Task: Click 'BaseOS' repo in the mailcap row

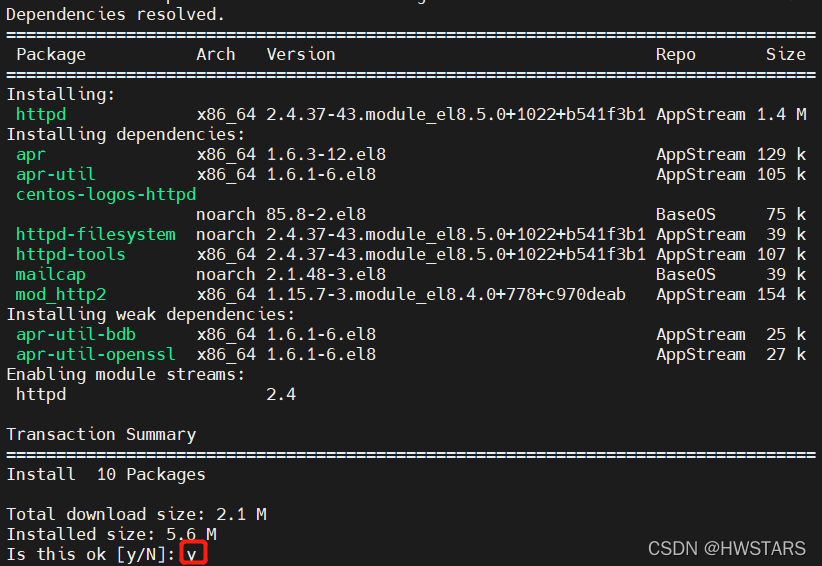Action: 686,275
